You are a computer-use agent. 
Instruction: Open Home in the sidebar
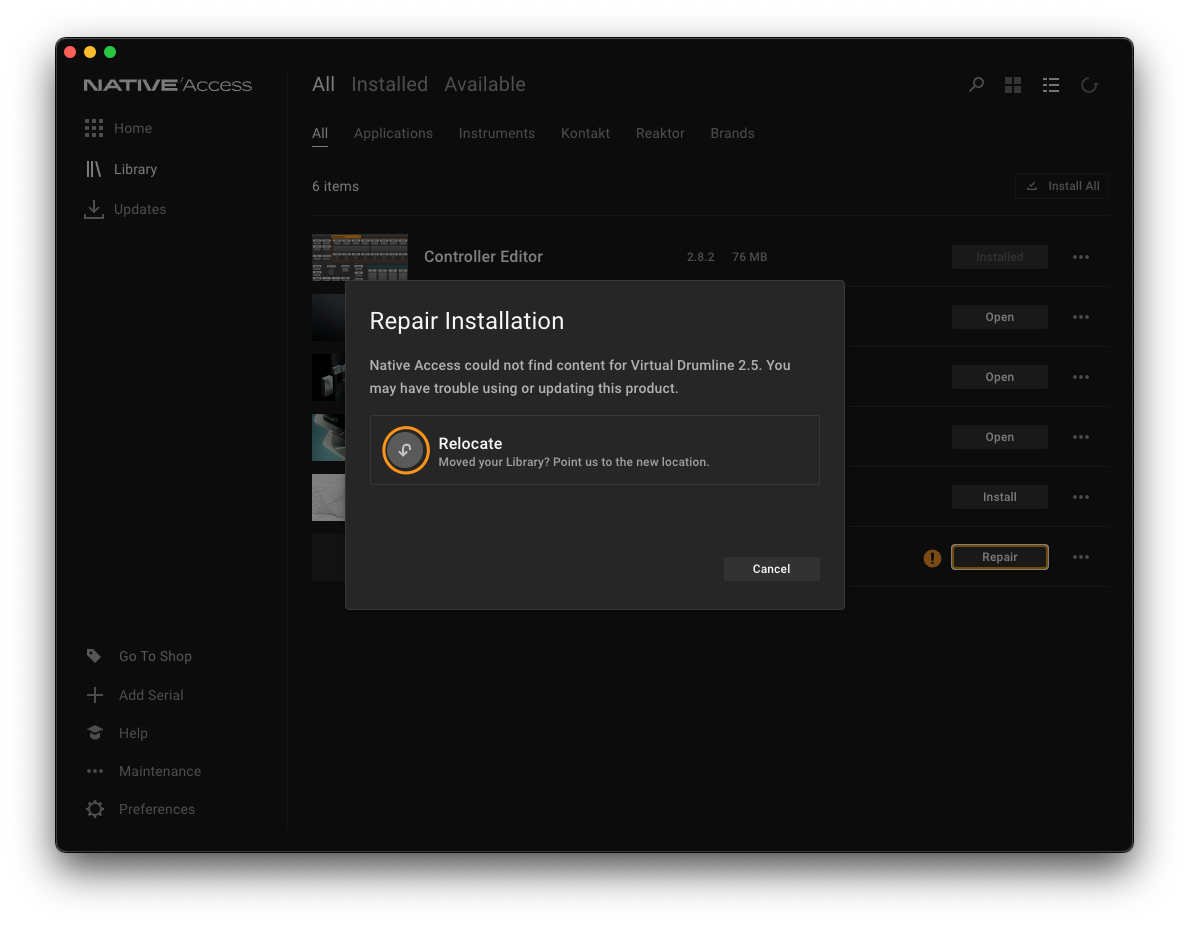pos(133,128)
